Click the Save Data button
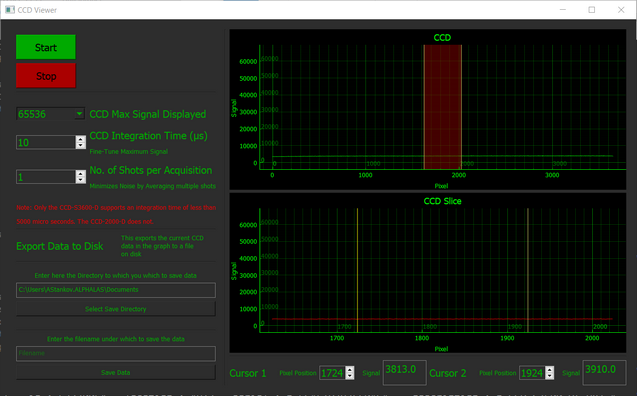 pos(116,372)
